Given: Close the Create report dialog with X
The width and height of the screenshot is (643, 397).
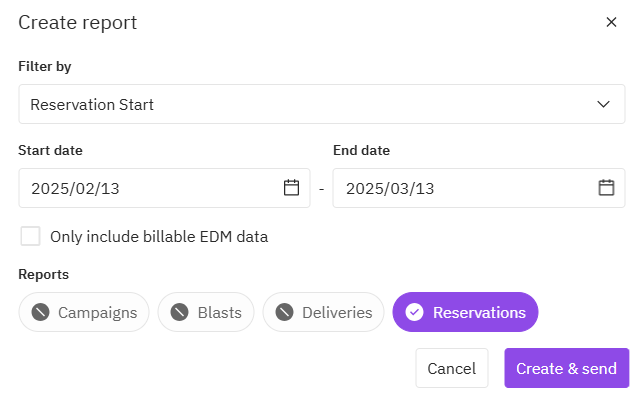Looking at the screenshot, I should click(x=611, y=22).
